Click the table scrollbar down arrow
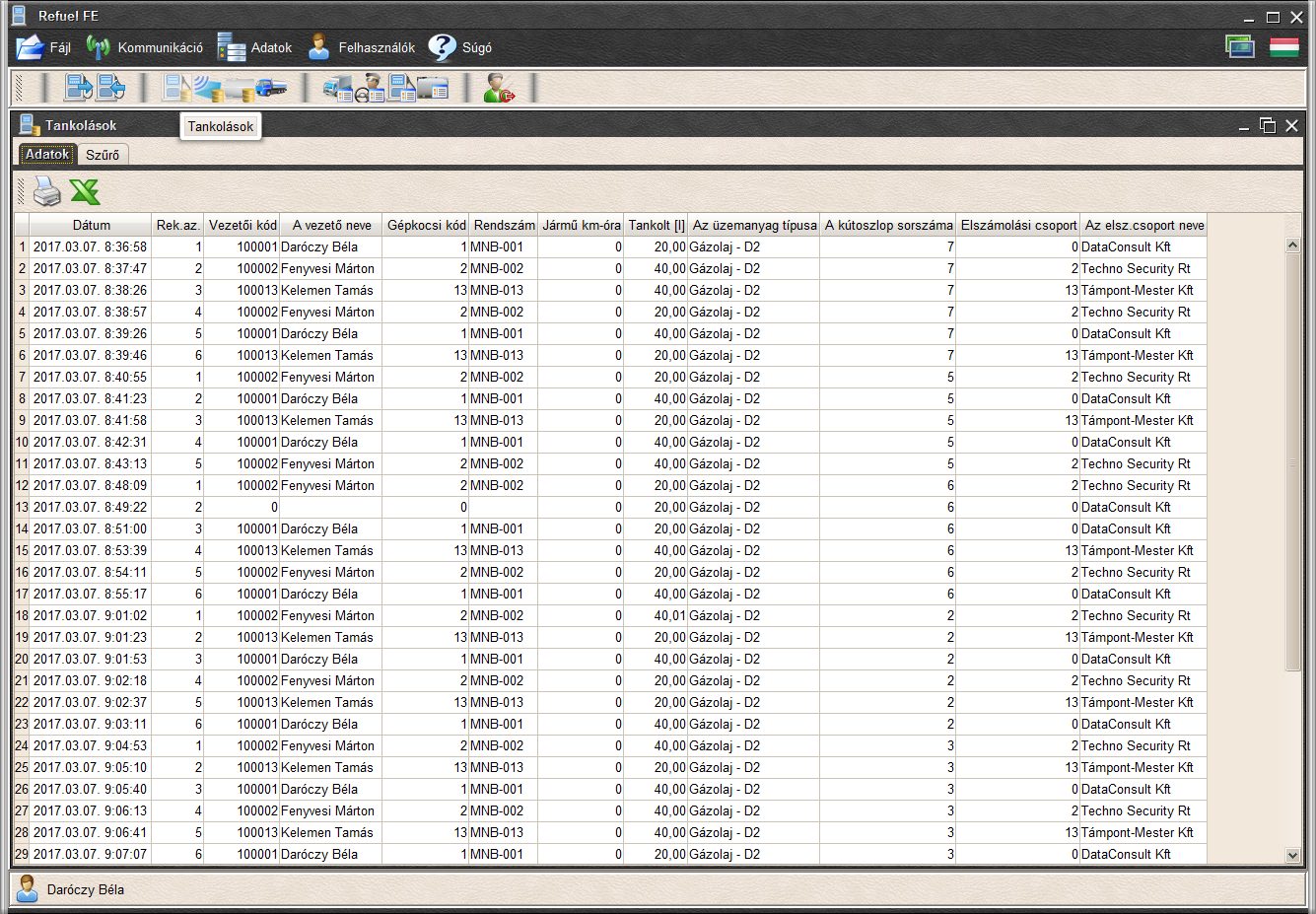Screen dimensions: 1316x914 (1293, 855)
